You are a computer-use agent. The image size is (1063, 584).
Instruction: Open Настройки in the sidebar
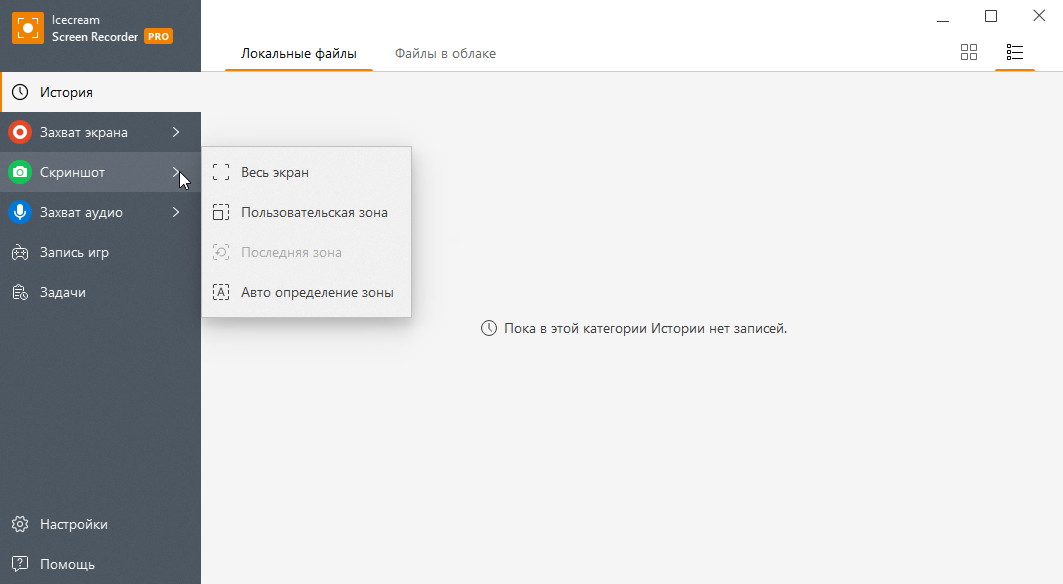[x=100, y=524]
